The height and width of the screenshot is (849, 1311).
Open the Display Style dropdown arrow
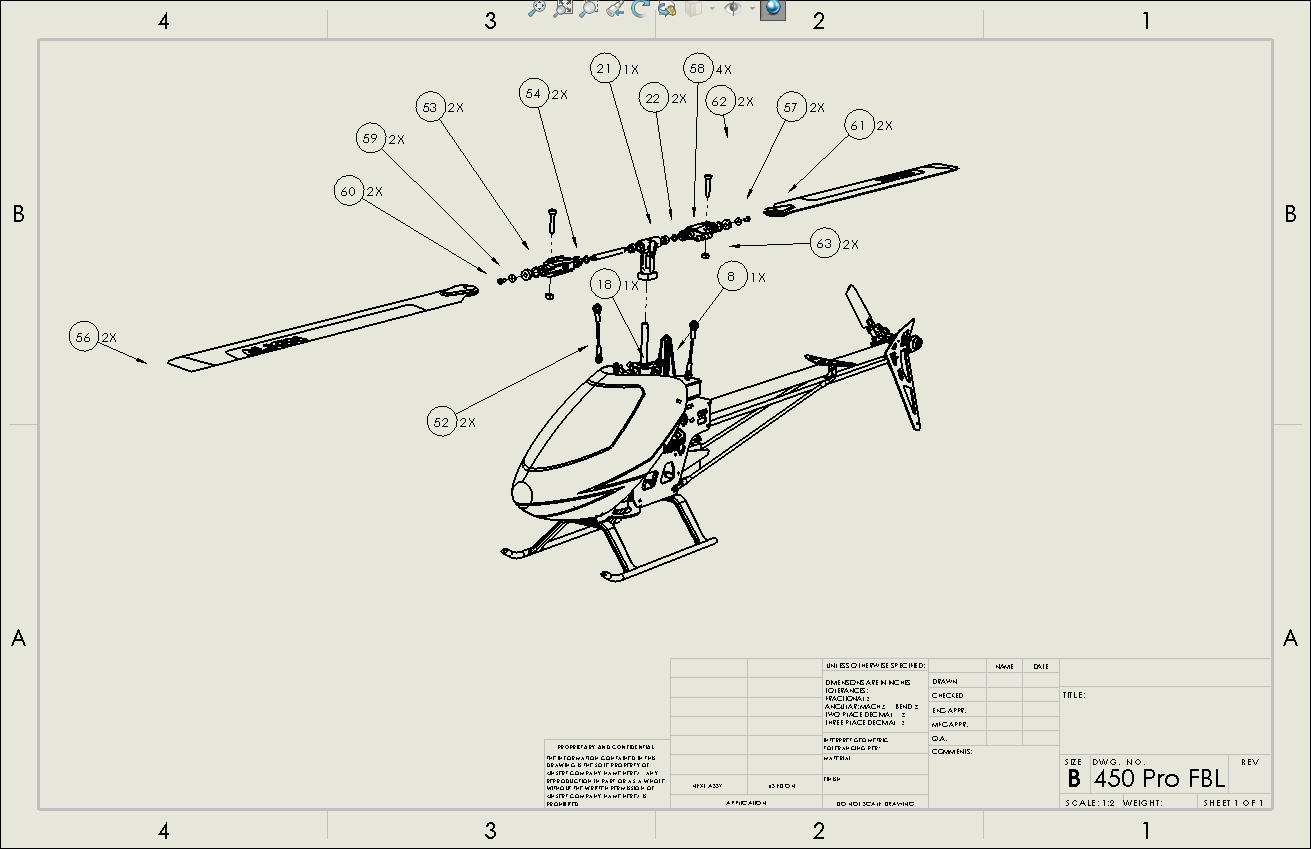pyautogui.click(x=712, y=9)
